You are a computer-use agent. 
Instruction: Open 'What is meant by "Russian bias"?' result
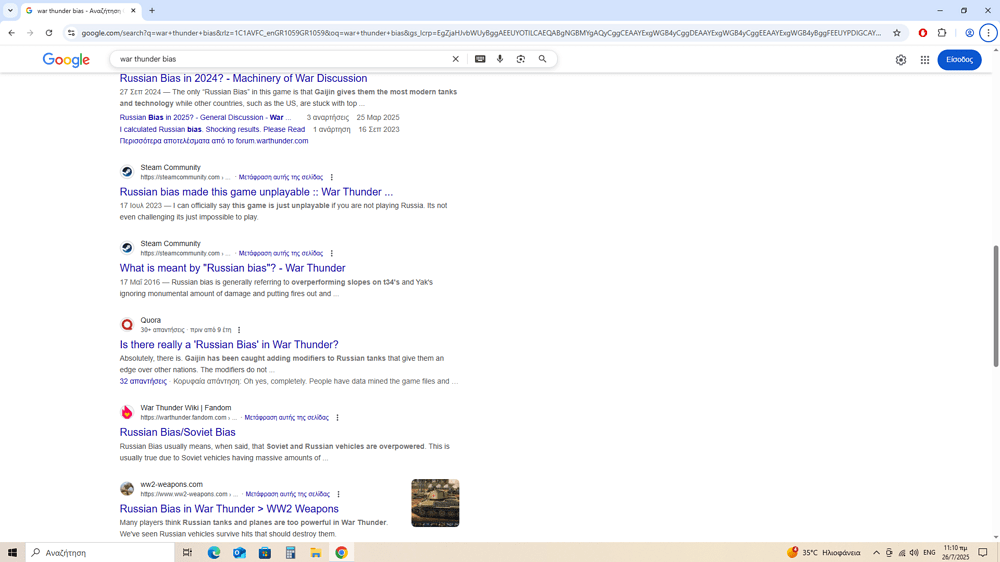[232, 268]
